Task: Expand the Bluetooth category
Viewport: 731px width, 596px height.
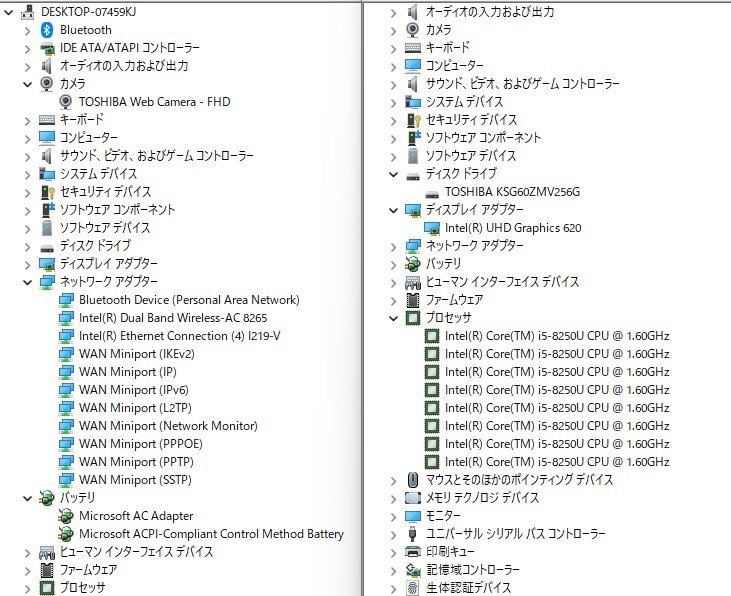Action: 28,31
